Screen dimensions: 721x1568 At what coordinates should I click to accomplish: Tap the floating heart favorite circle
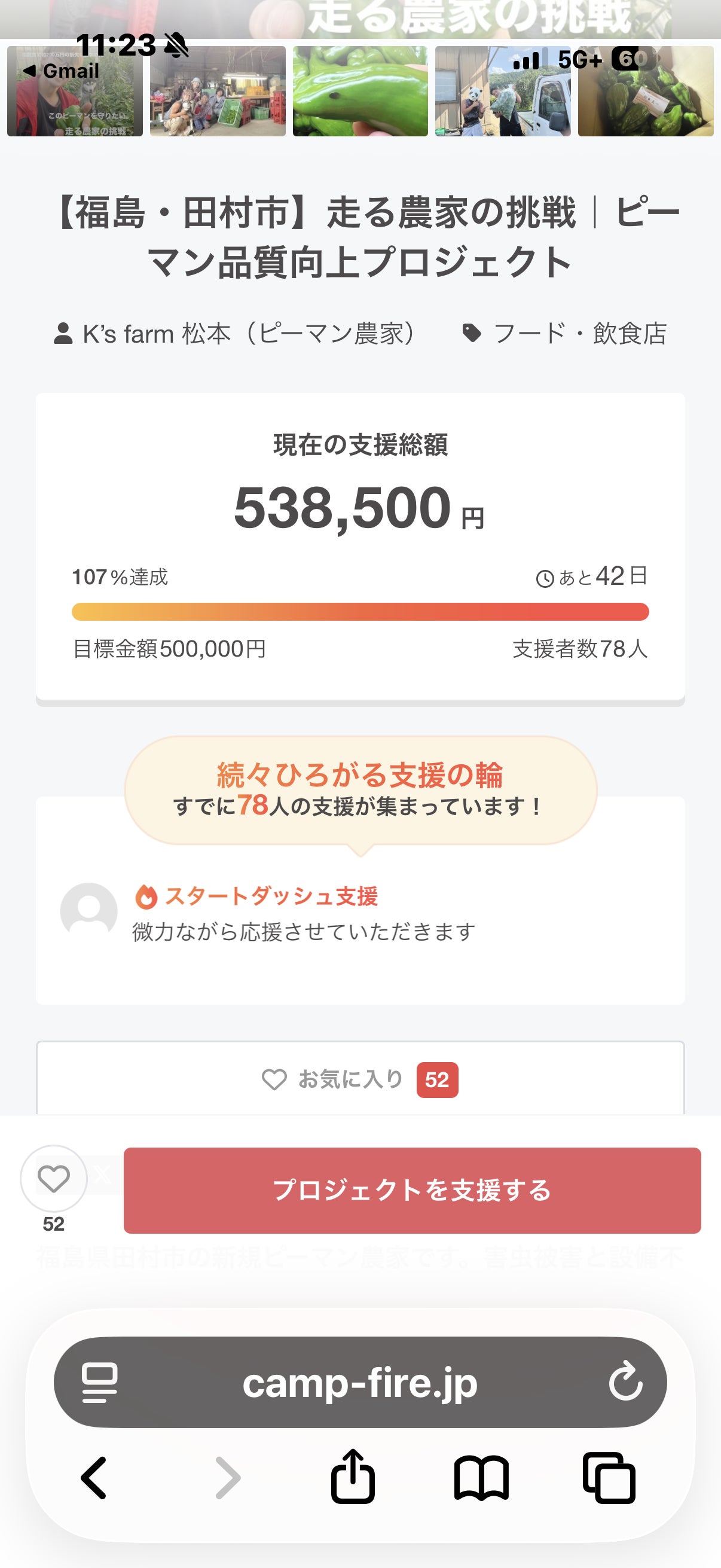(54, 1179)
